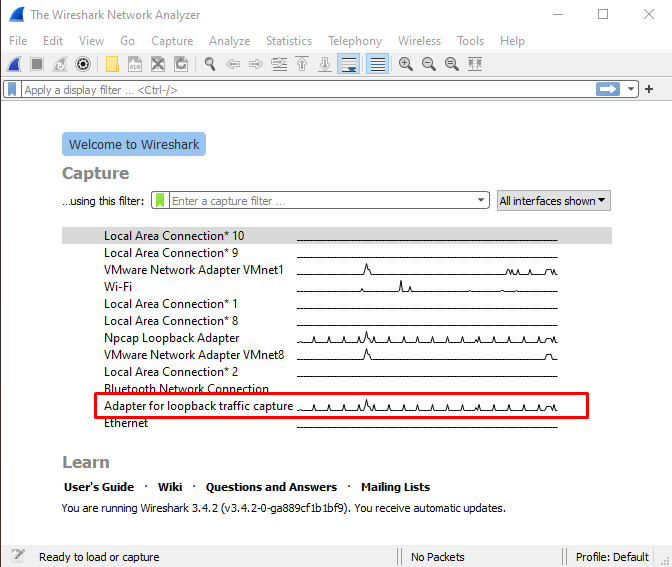The height and width of the screenshot is (567, 672).
Task: Find a packet magnifier icon
Action: (210, 64)
